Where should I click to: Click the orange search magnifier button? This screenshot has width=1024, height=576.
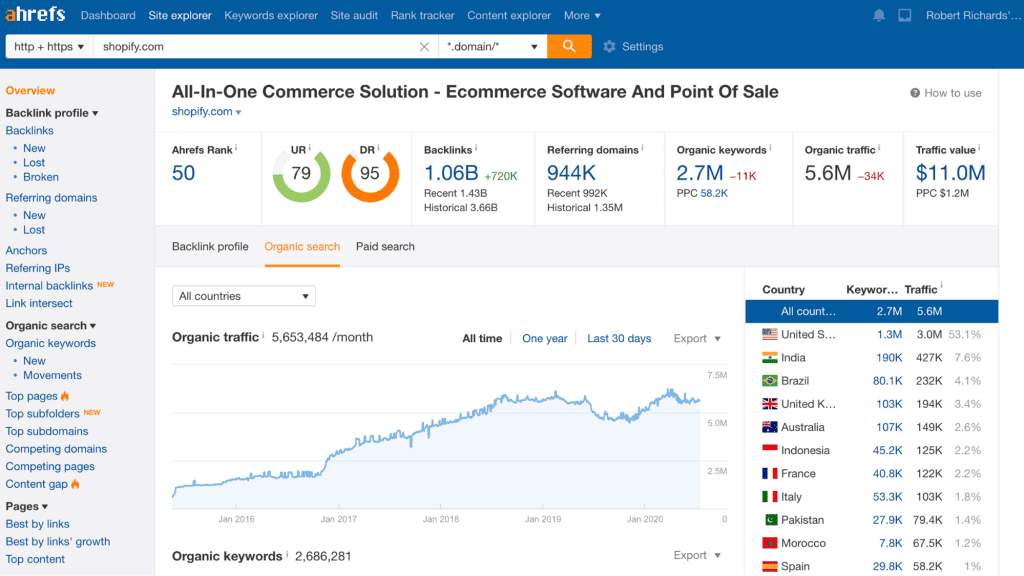coord(569,46)
